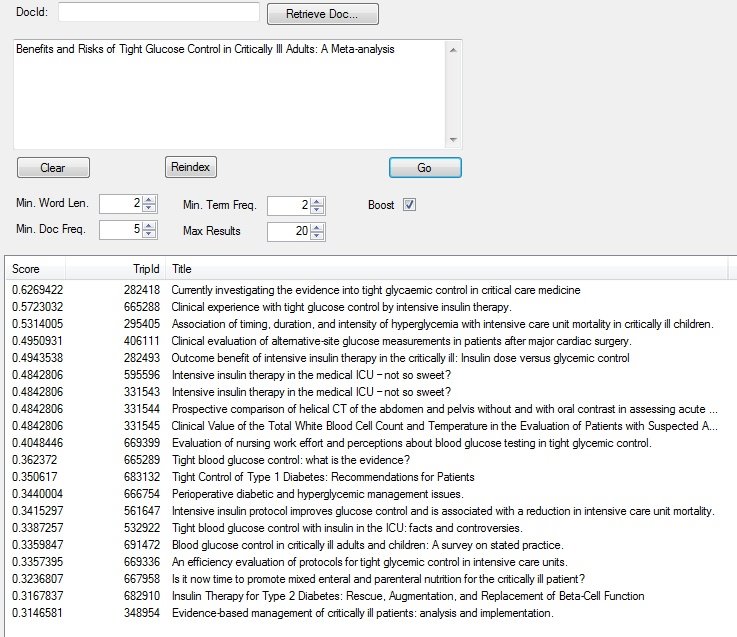The height and width of the screenshot is (637, 737).
Task: Decrease Min. Word Len. with down arrow
Action: [x=149, y=209]
